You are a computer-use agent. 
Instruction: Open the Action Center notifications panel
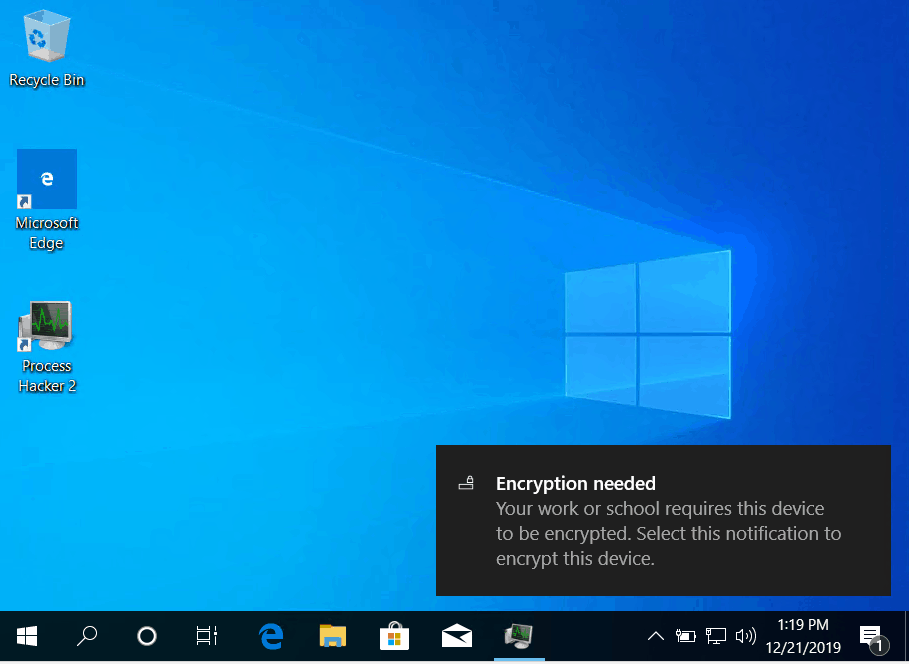pyautogui.click(x=871, y=636)
